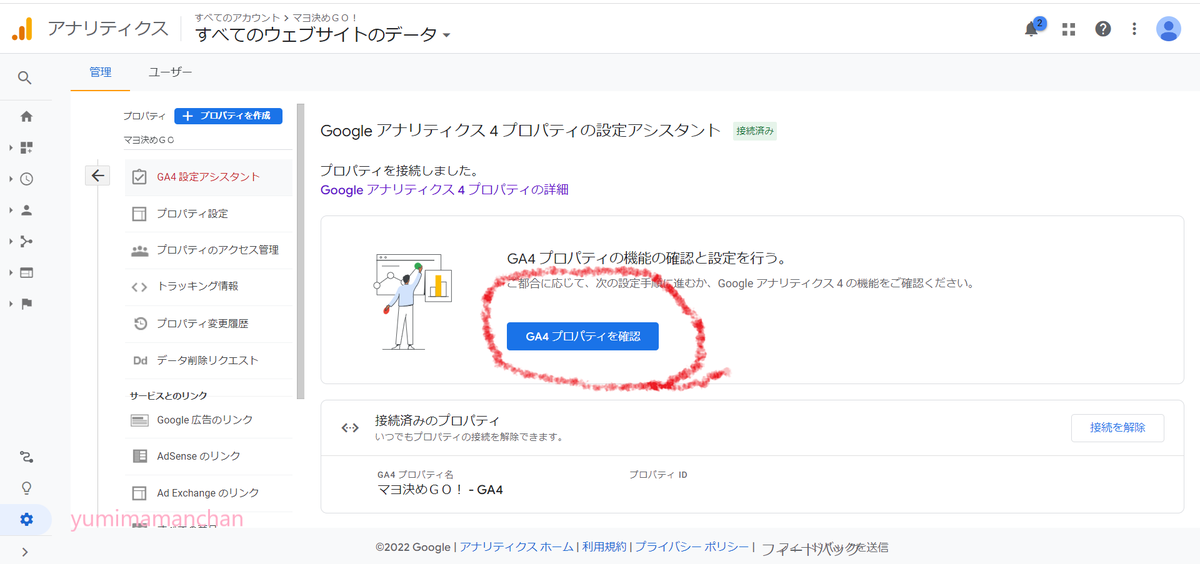Open the three-dot more options menu
The image size is (1200, 564).
point(1134,29)
